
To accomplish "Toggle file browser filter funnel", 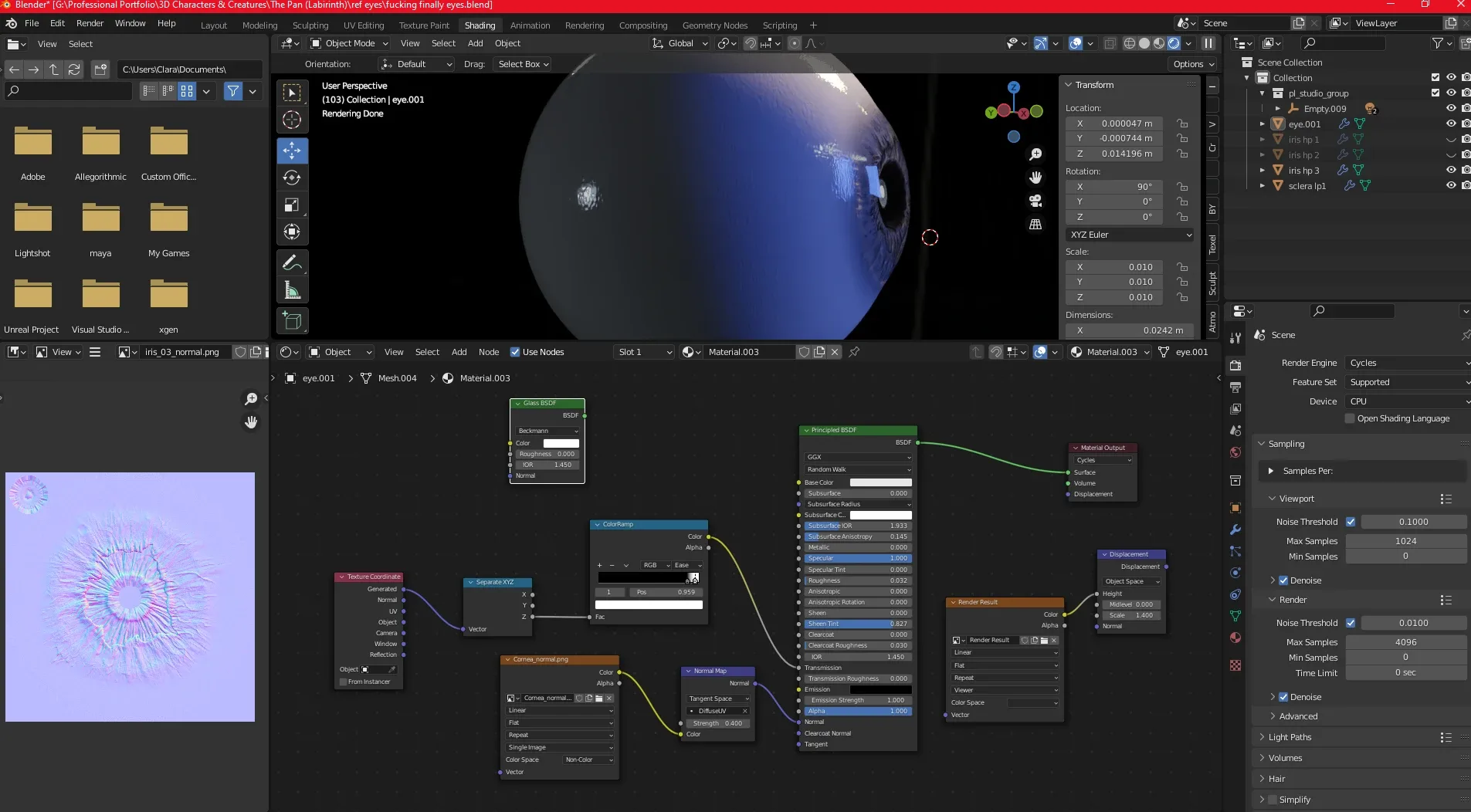I will click(232, 91).
